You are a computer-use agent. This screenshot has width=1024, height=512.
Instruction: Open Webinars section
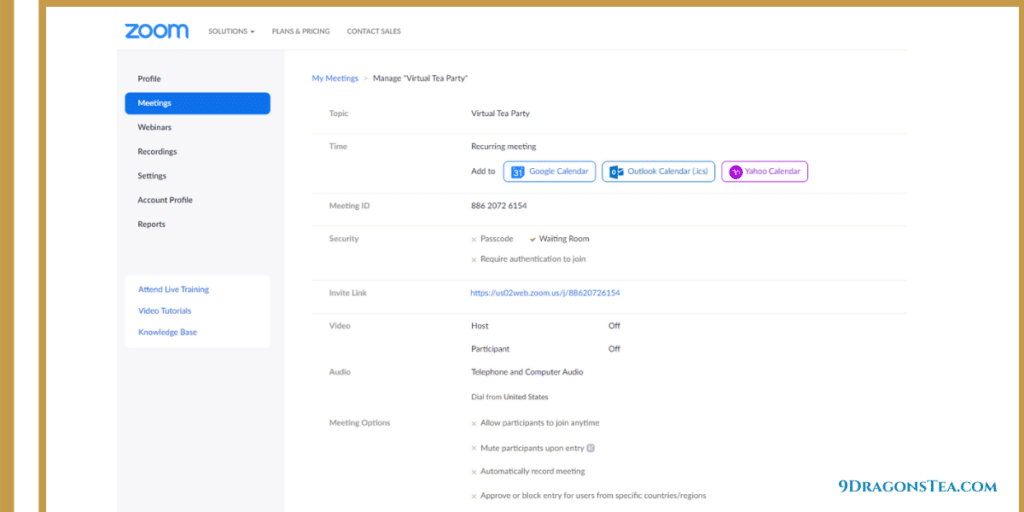pyautogui.click(x=154, y=127)
